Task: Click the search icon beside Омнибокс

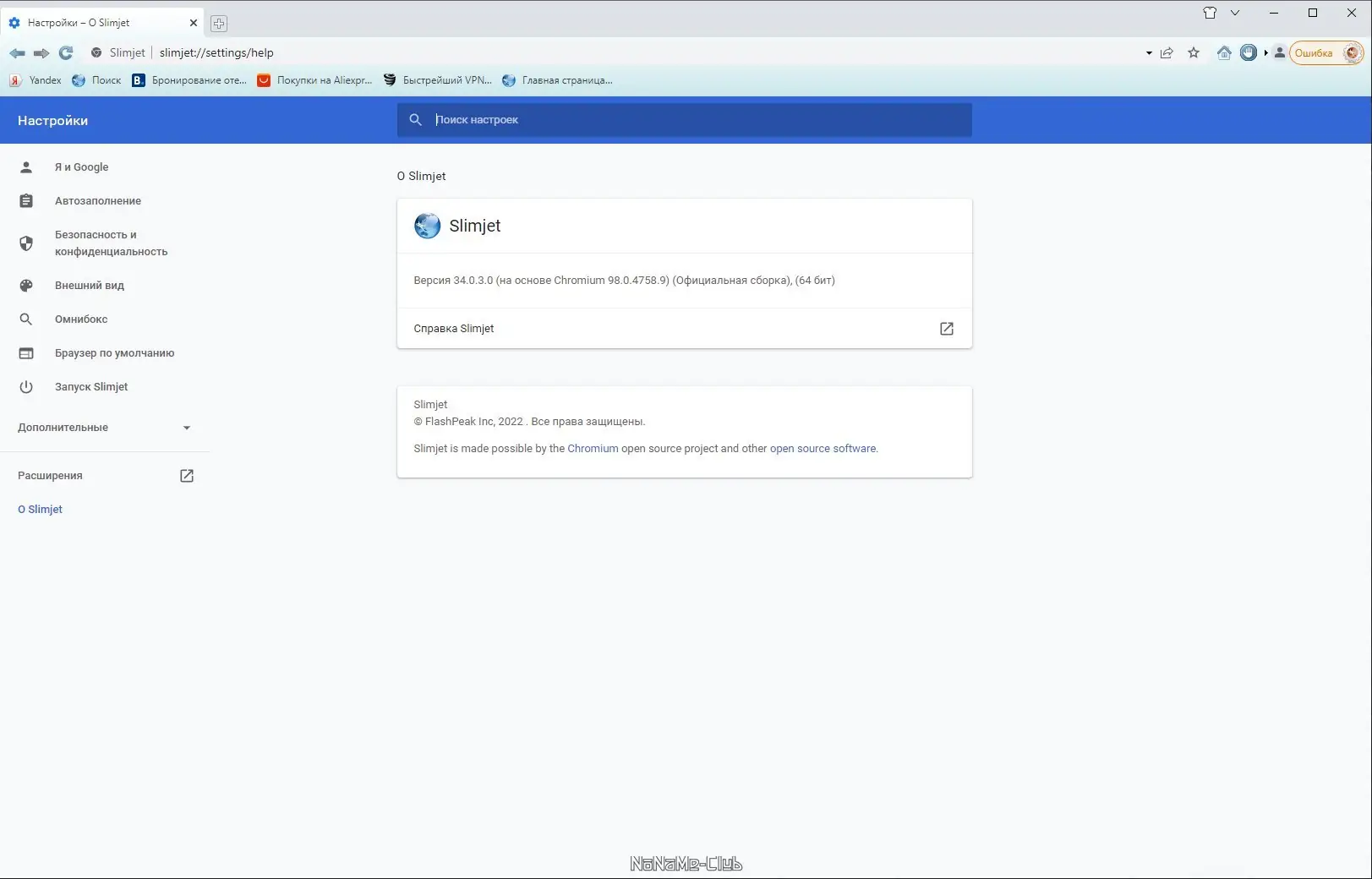Action: (x=26, y=319)
